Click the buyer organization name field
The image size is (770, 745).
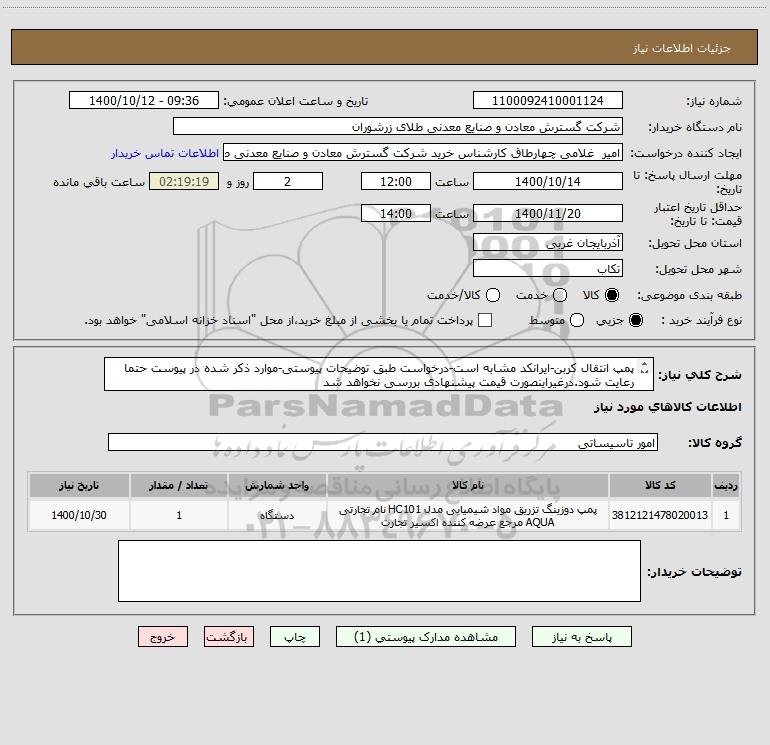pos(398,126)
